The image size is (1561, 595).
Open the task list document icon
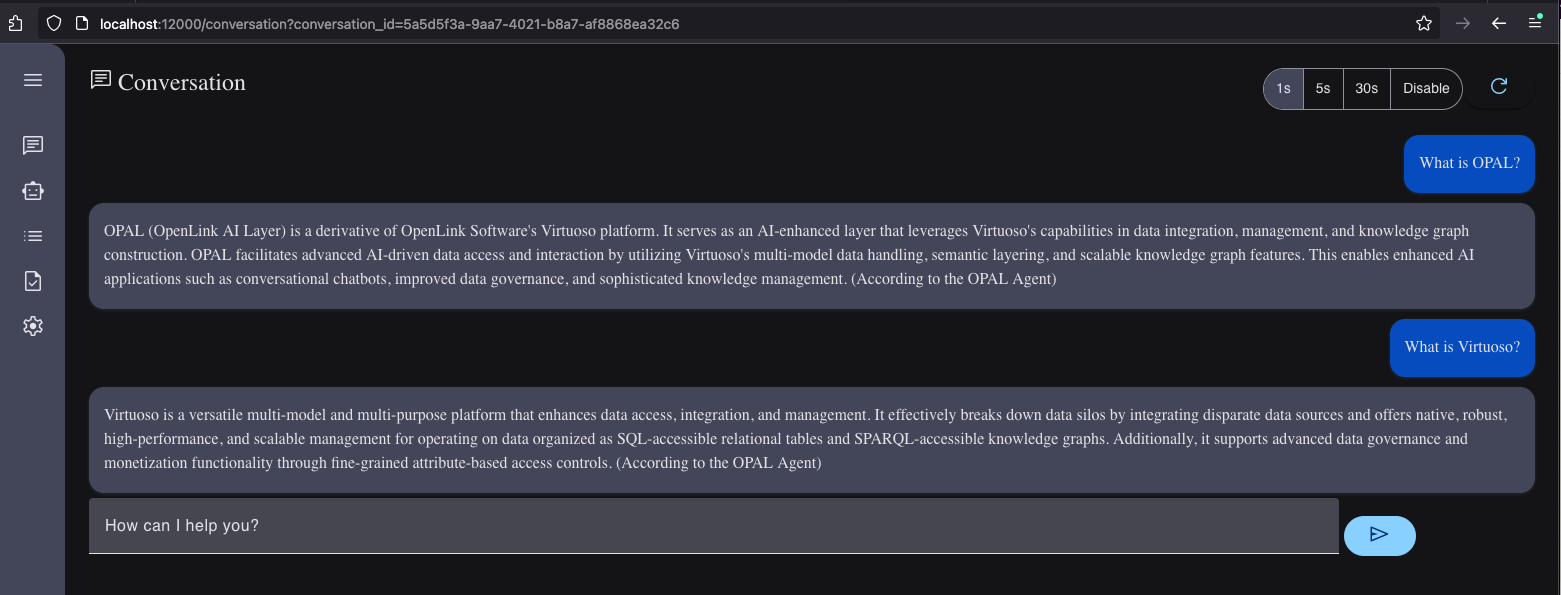click(x=33, y=281)
